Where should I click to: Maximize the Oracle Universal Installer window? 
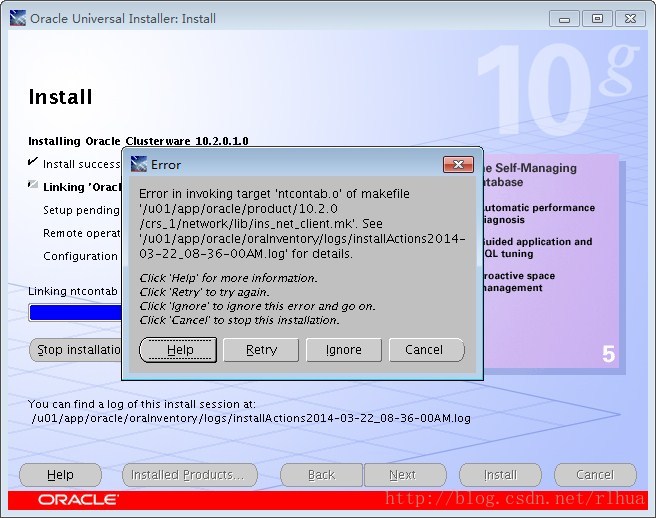[x=597, y=19]
